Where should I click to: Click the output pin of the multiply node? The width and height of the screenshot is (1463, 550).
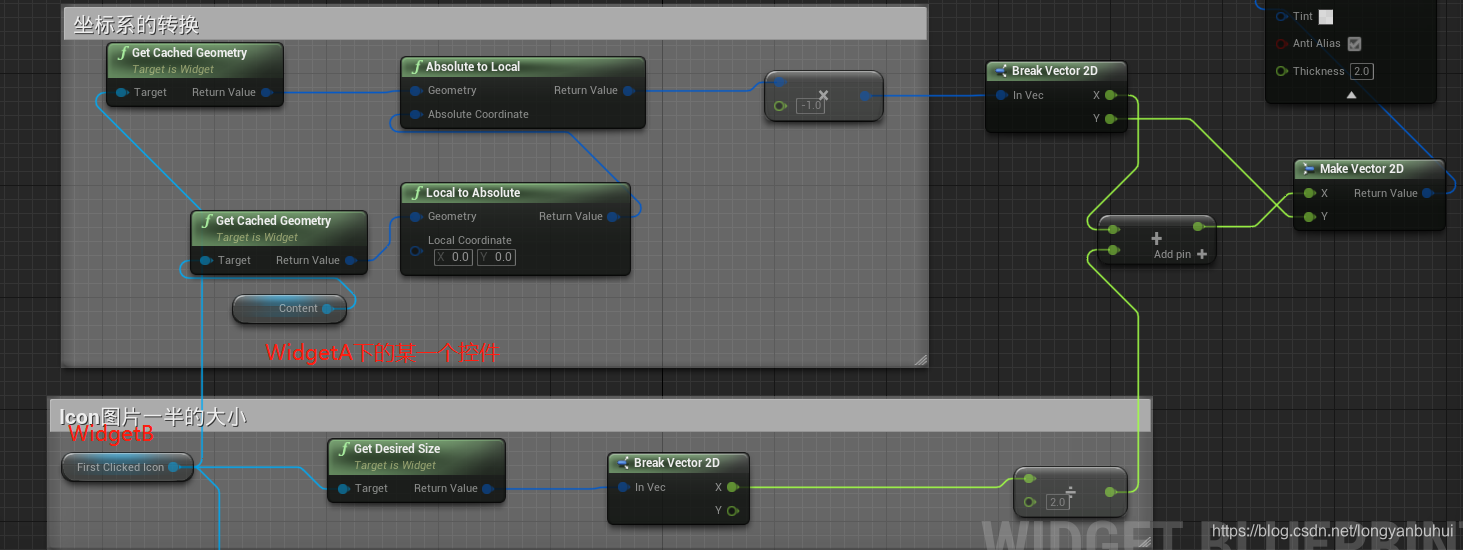coord(865,97)
